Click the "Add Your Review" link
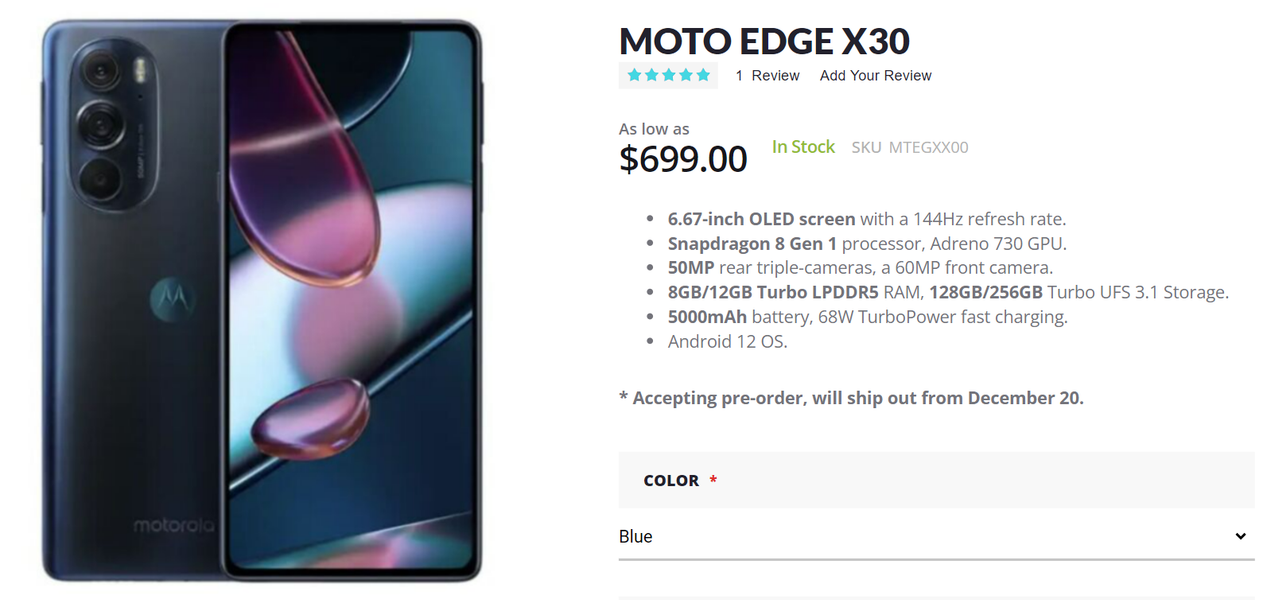 click(x=875, y=76)
